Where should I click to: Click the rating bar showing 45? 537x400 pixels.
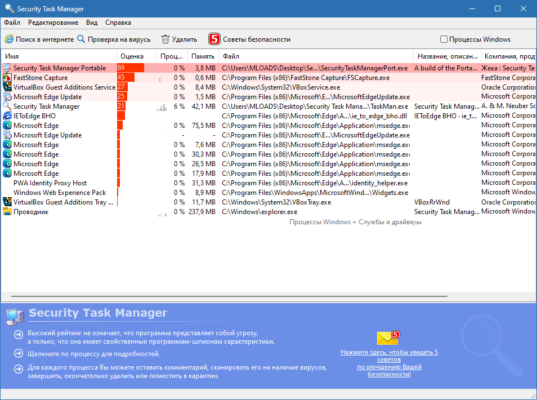coord(126,77)
